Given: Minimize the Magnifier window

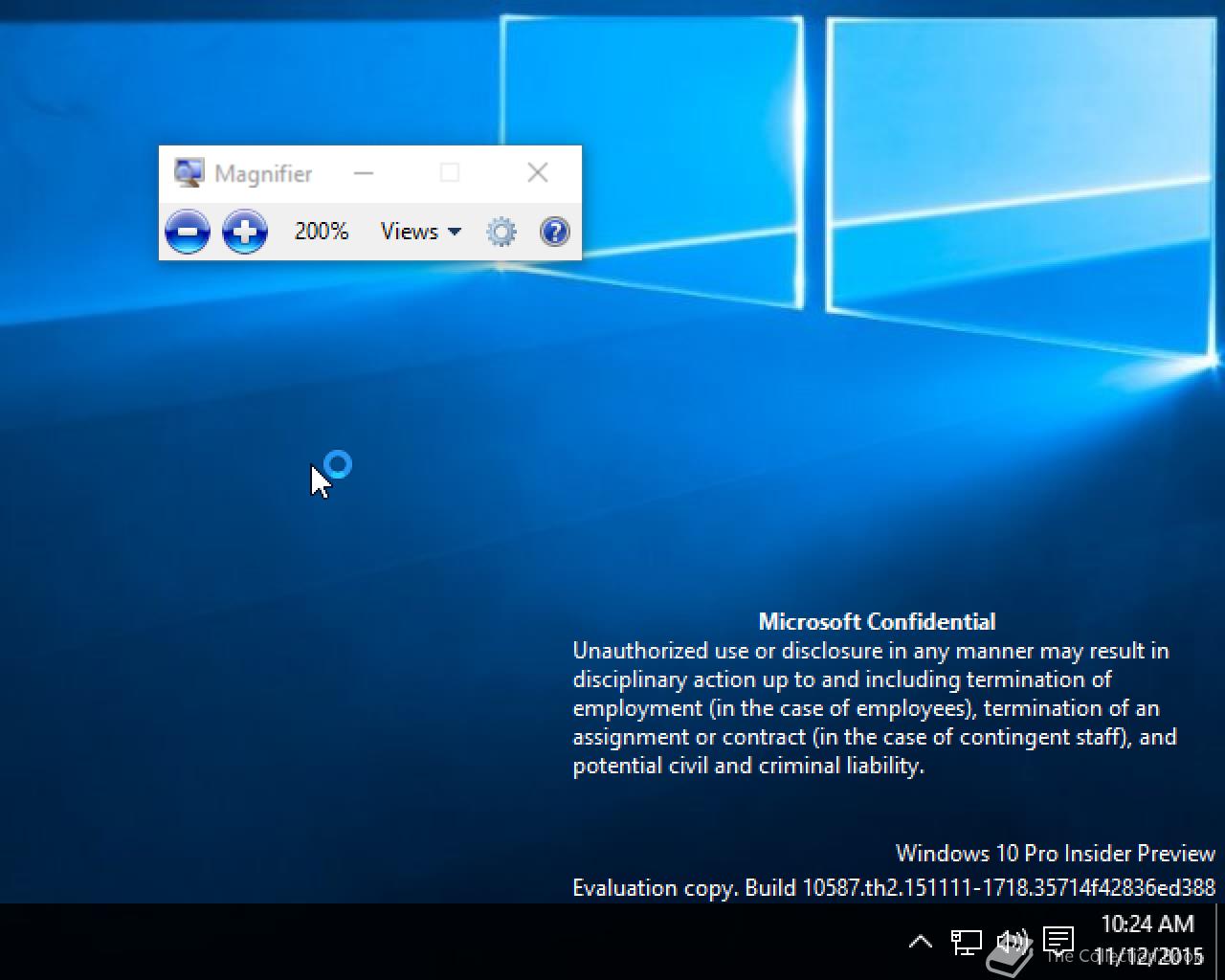Looking at the screenshot, I should pos(364,173).
